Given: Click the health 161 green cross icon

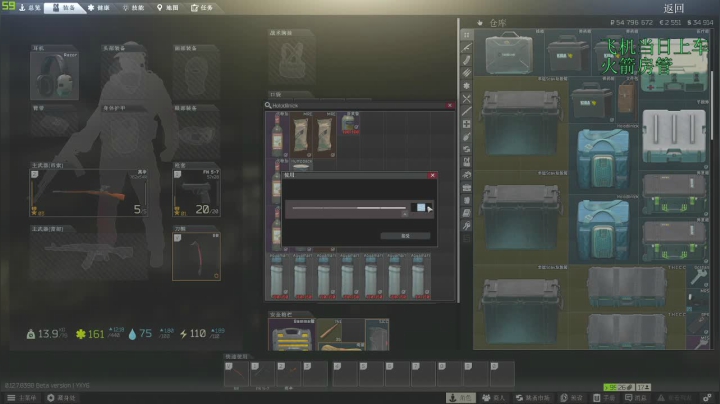Looking at the screenshot, I should pos(81,334).
